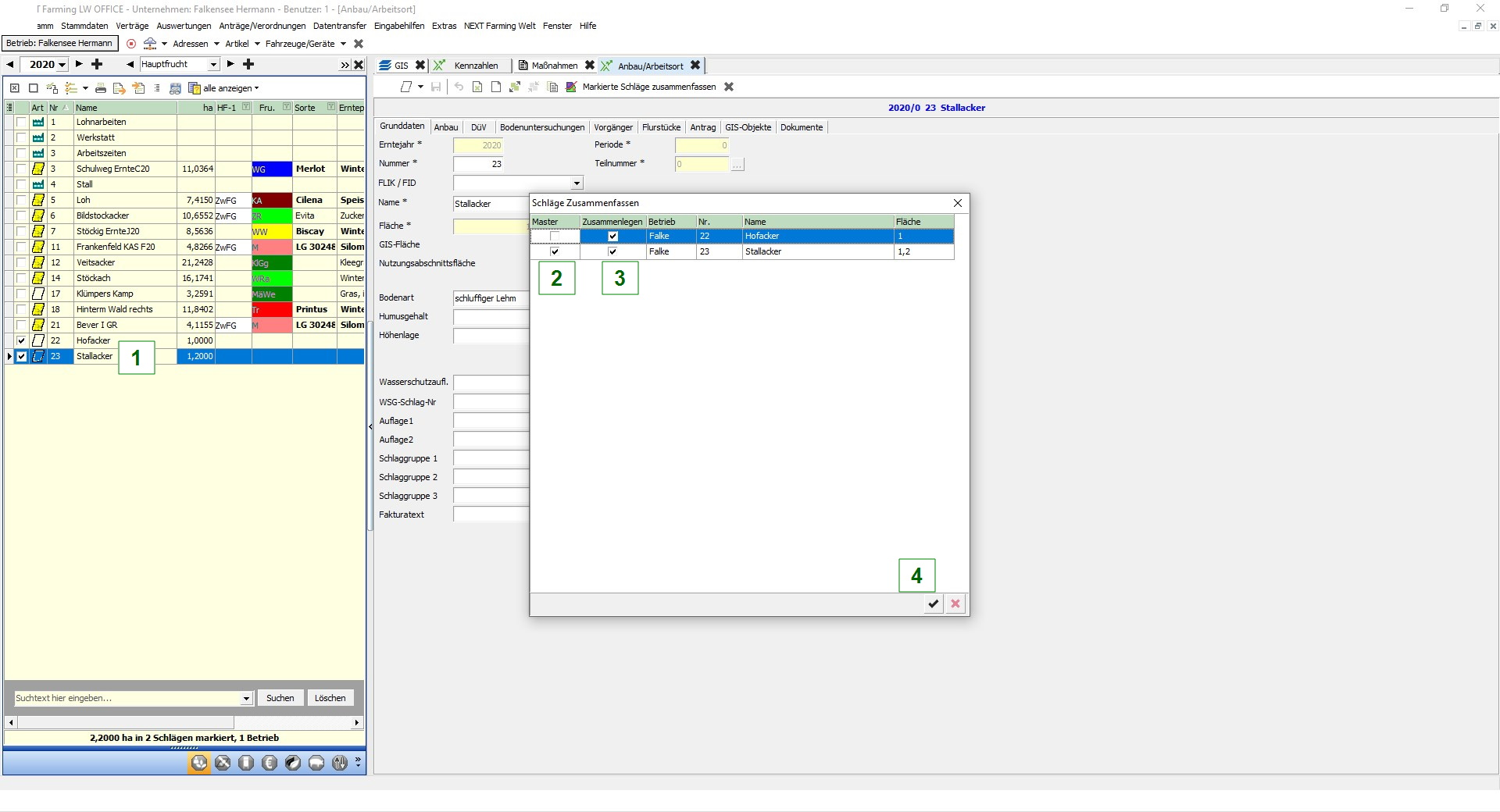Viewport: 1500px width, 812px height.
Task: Click the Euro symbol module icon
Action: (270, 763)
